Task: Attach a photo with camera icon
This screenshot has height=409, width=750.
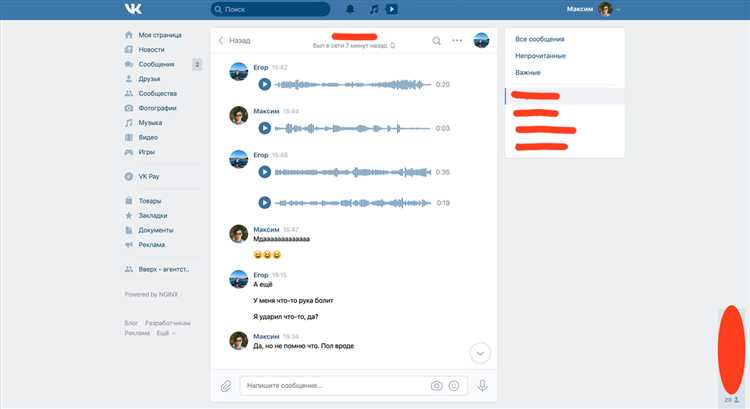Action: [x=436, y=386]
